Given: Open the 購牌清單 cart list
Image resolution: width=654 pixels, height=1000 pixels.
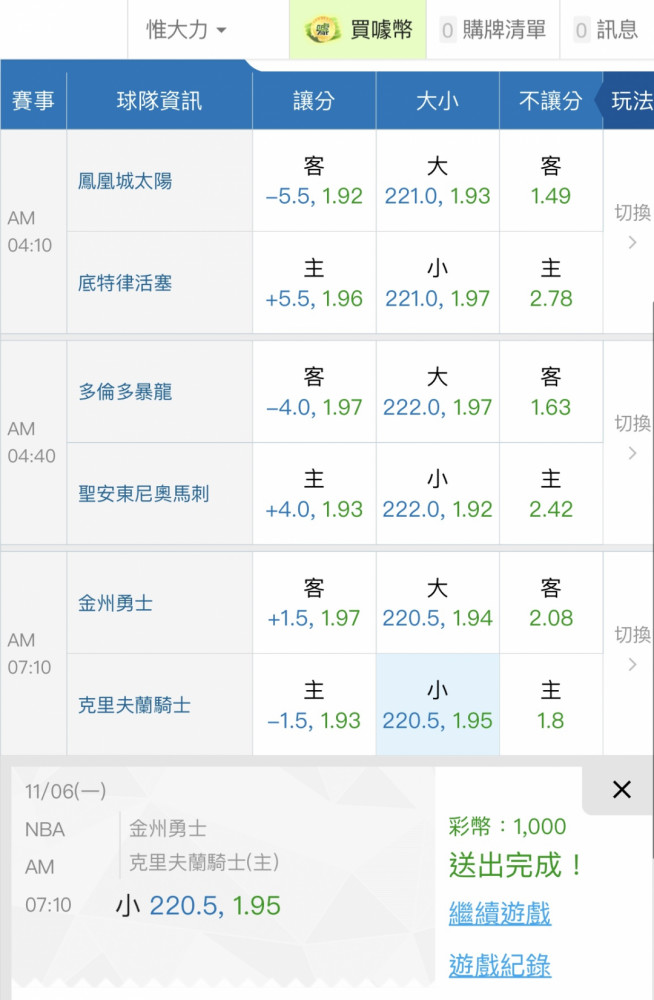Looking at the screenshot, I should (x=495, y=30).
